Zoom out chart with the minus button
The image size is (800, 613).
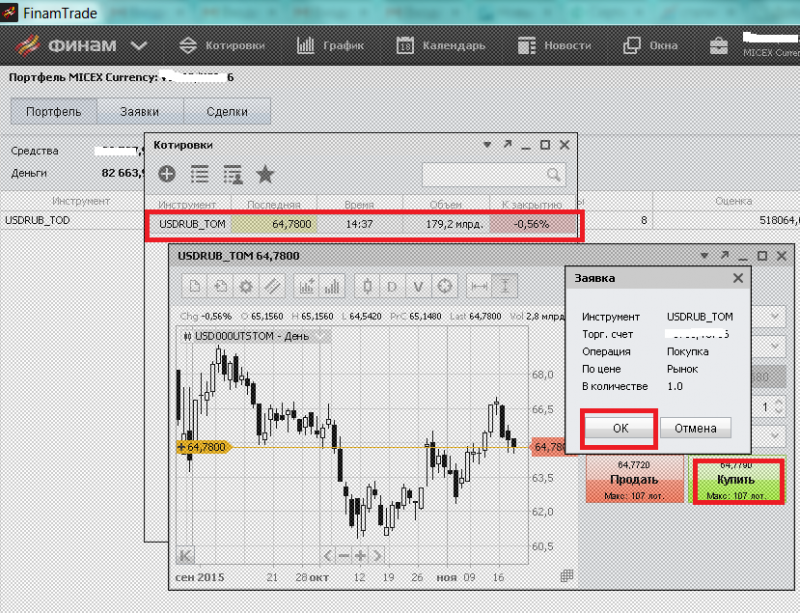coord(344,555)
